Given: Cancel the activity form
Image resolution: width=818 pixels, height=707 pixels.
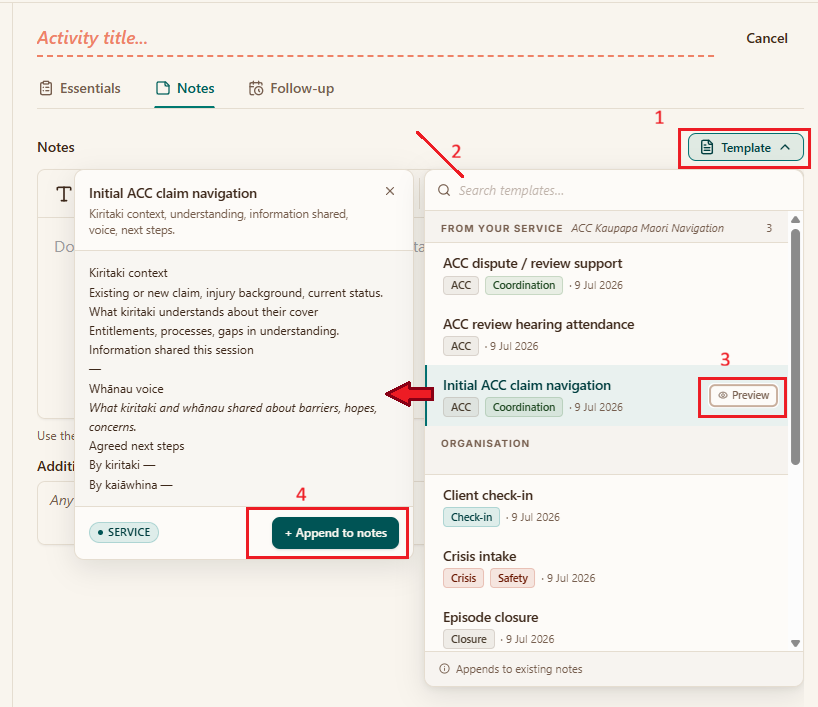Looking at the screenshot, I should click(766, 38).
